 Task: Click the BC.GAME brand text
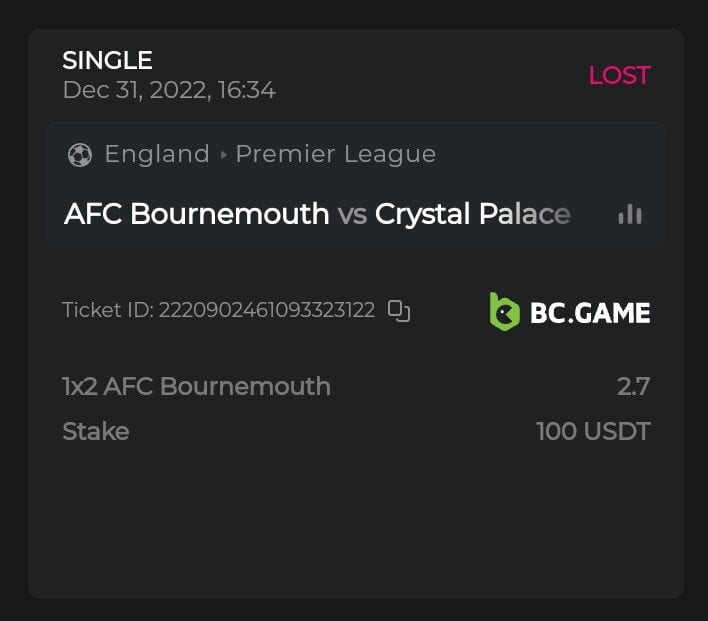tap(590, 313)
